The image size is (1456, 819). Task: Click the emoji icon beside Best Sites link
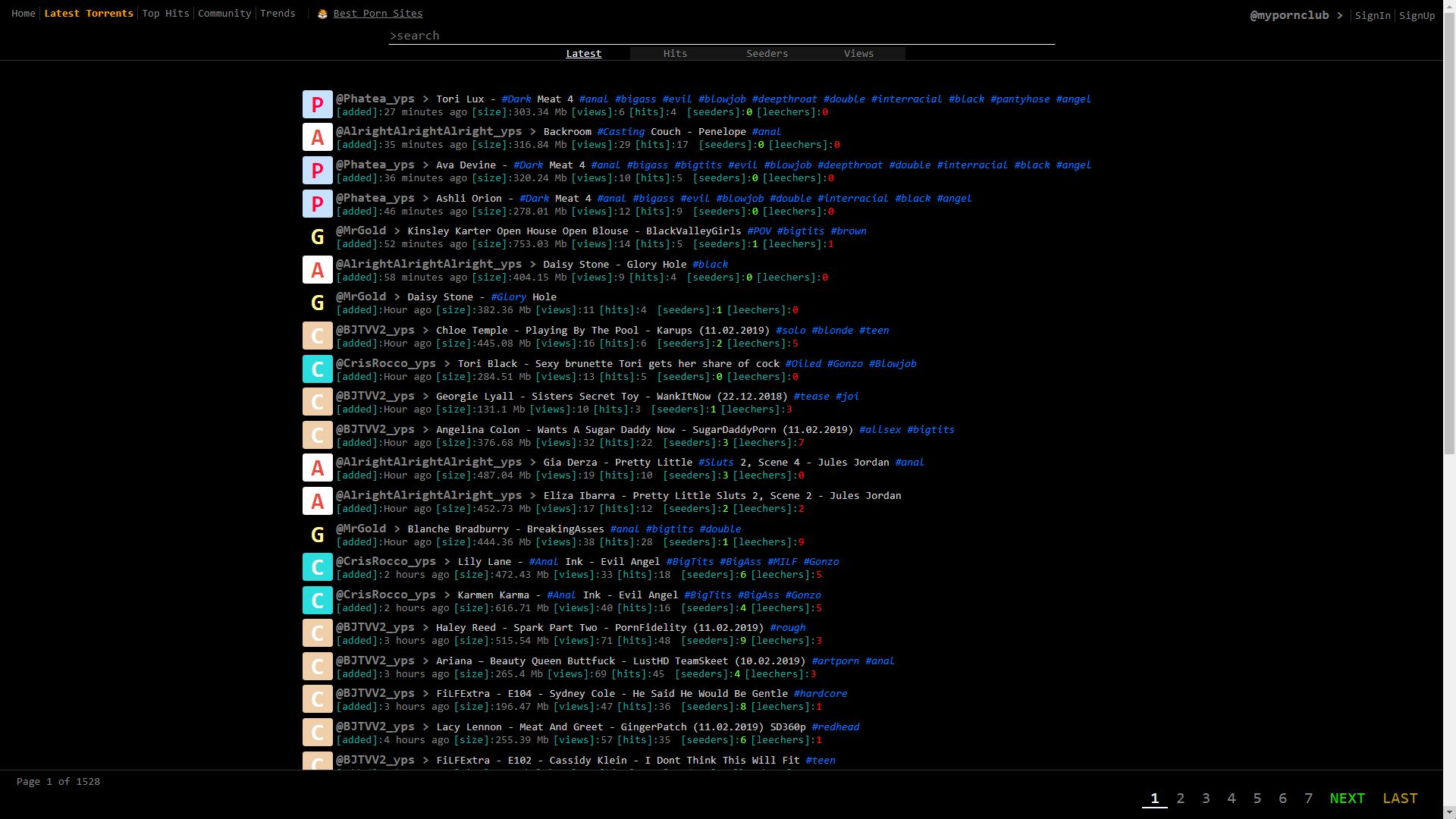click(322, 14)
